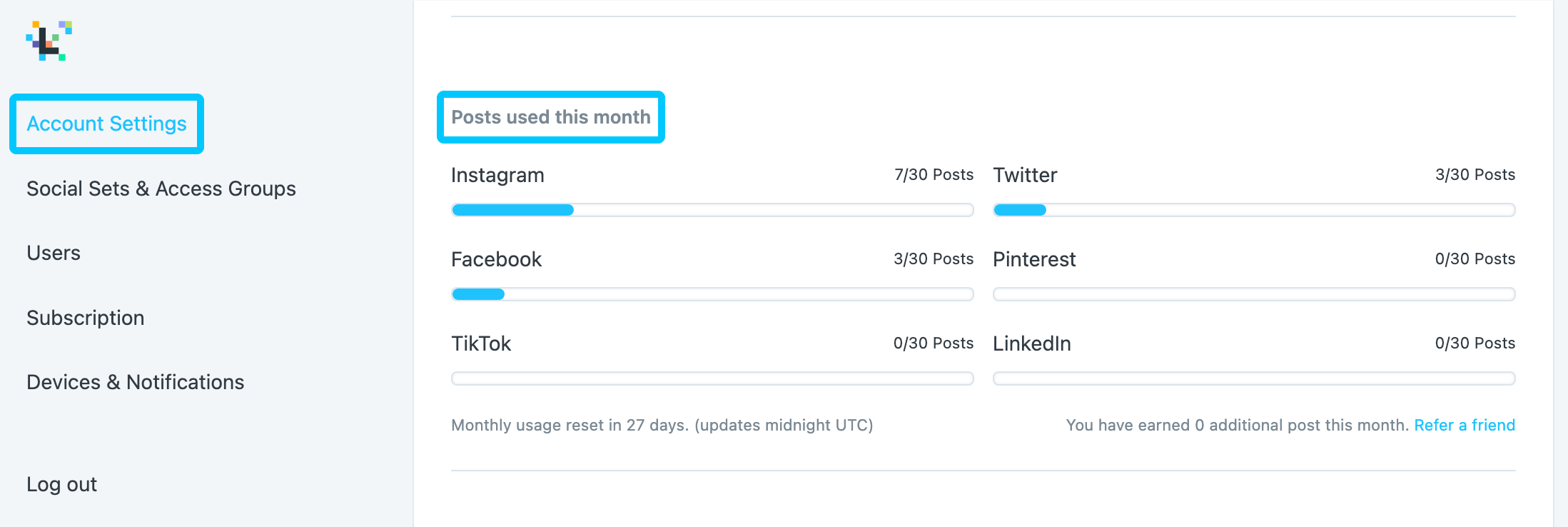Click the empty Pinterest progress bar
The height and width of the screenshot is (527, 1568).
click(x=1254, y=294)
